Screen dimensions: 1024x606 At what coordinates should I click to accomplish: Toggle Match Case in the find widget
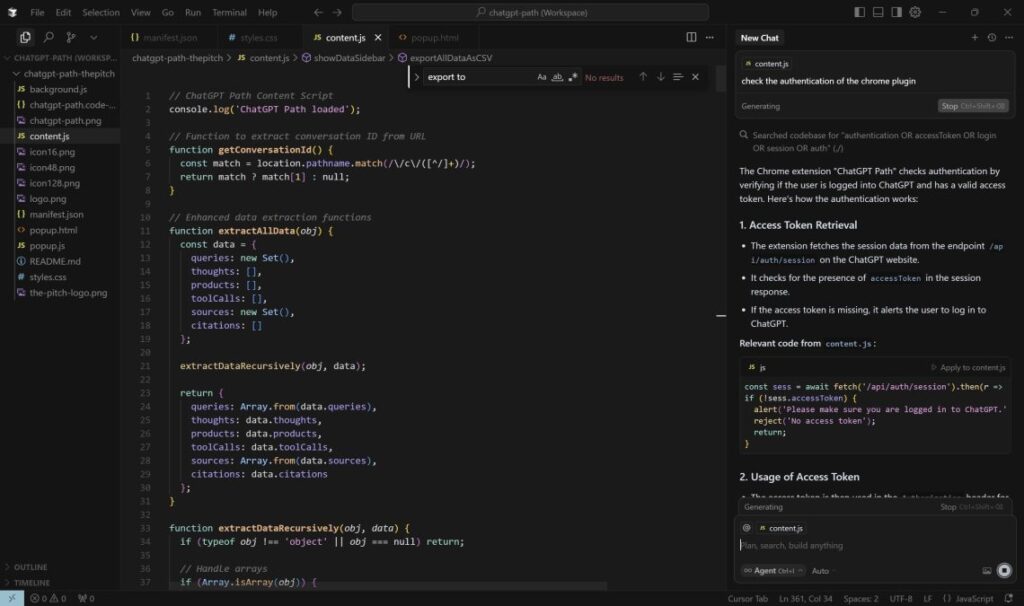tap(541, 77)
